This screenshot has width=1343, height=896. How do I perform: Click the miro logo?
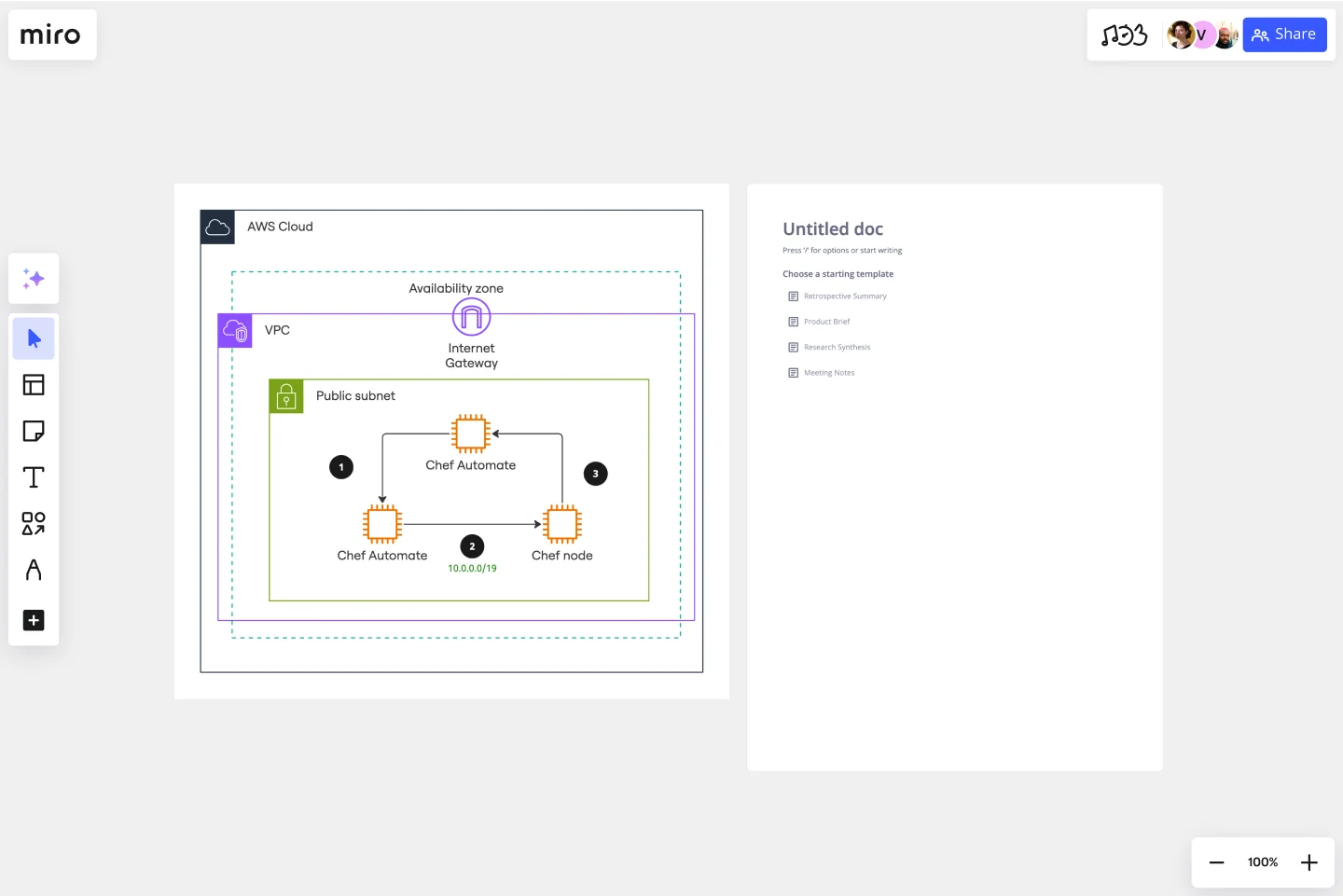pyautogui.click(x=51, y=35)
